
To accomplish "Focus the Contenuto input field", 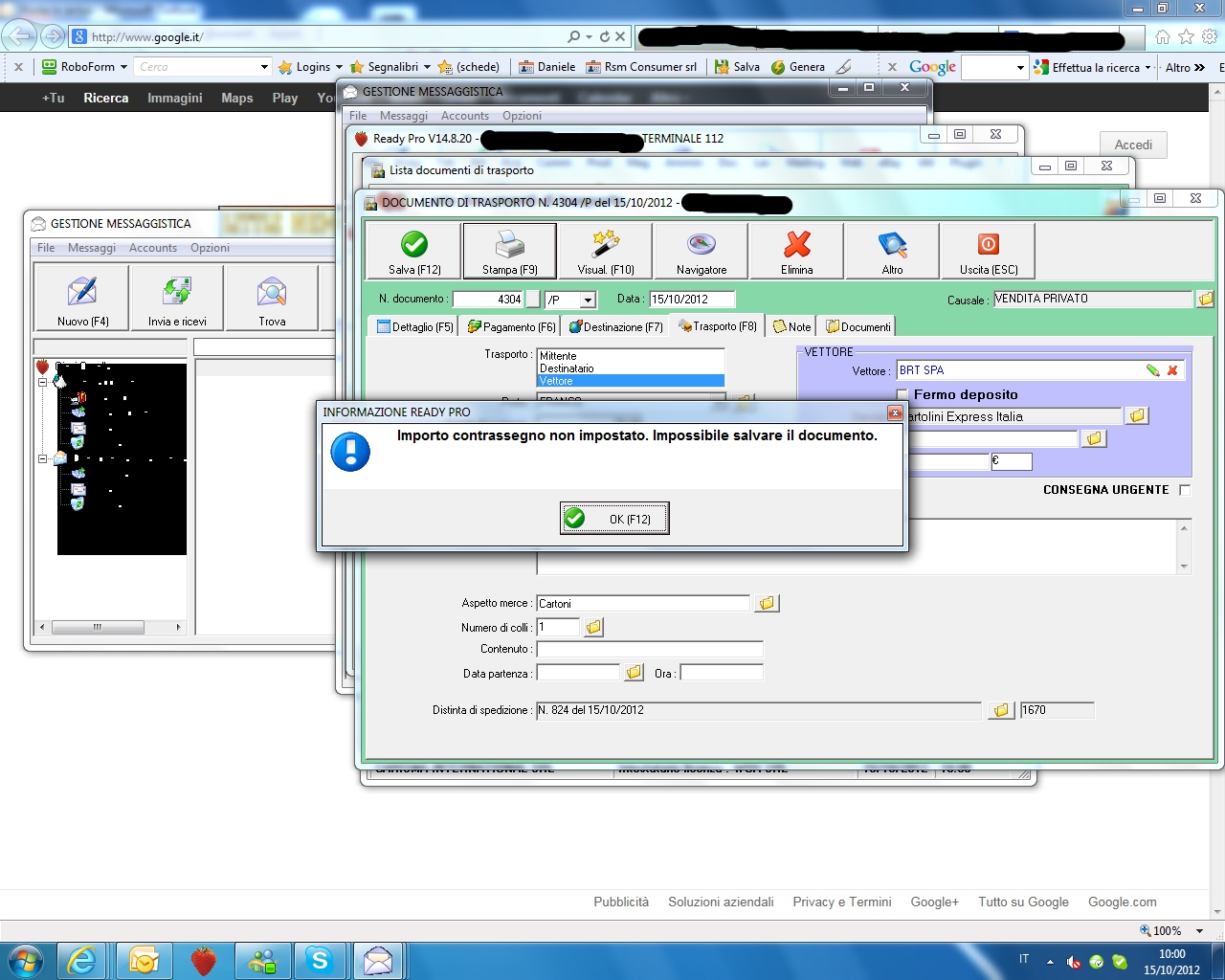I will (x=650, y=649).
